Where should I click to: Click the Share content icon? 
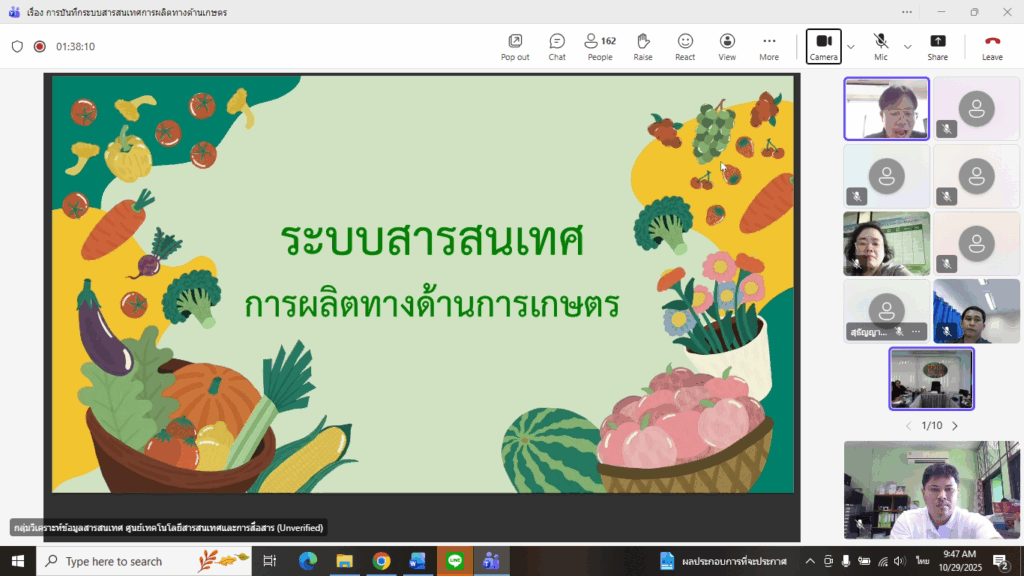pyautogui.click(x=937, y=46)
